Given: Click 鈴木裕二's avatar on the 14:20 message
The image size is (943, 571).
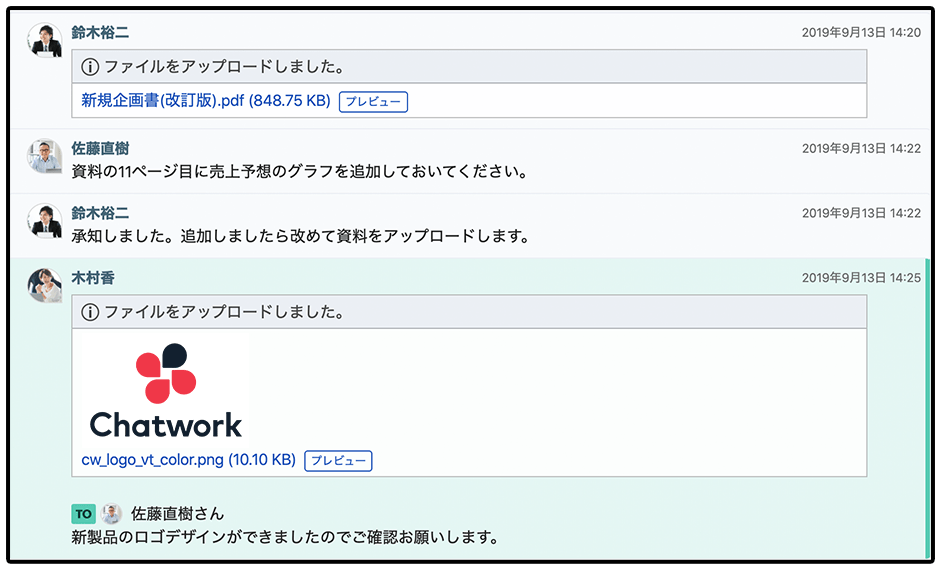Looking at the screenshot, I should click(45, 40).
